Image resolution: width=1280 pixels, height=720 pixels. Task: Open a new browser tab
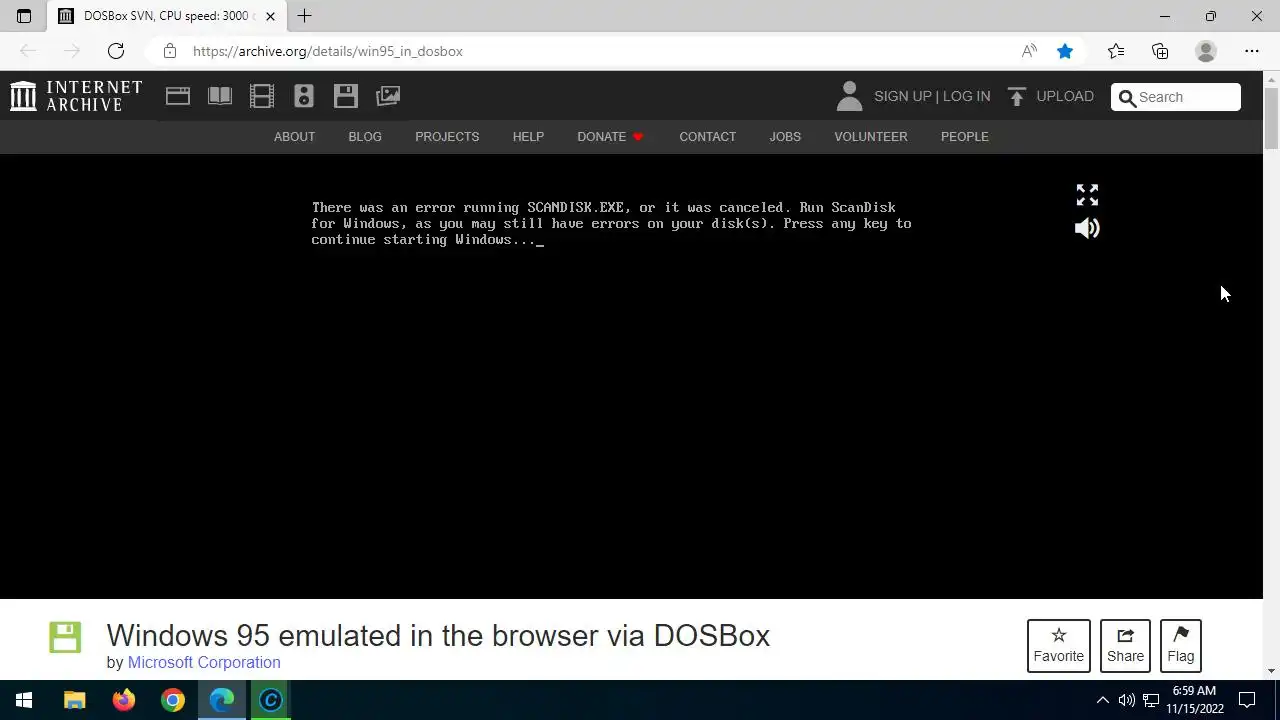point(304,16)
